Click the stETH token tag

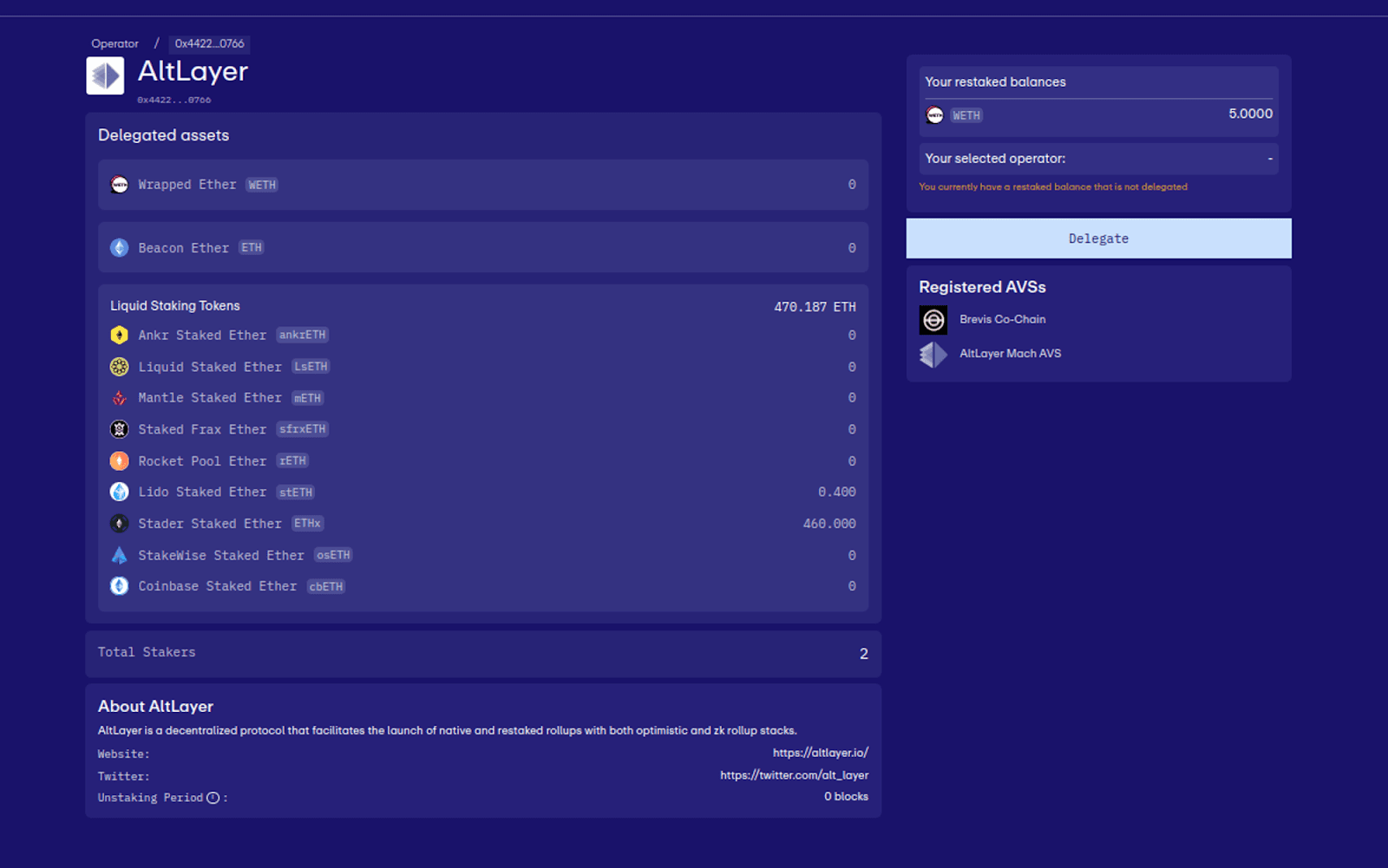pyautogui.click(x=295, y=492)
